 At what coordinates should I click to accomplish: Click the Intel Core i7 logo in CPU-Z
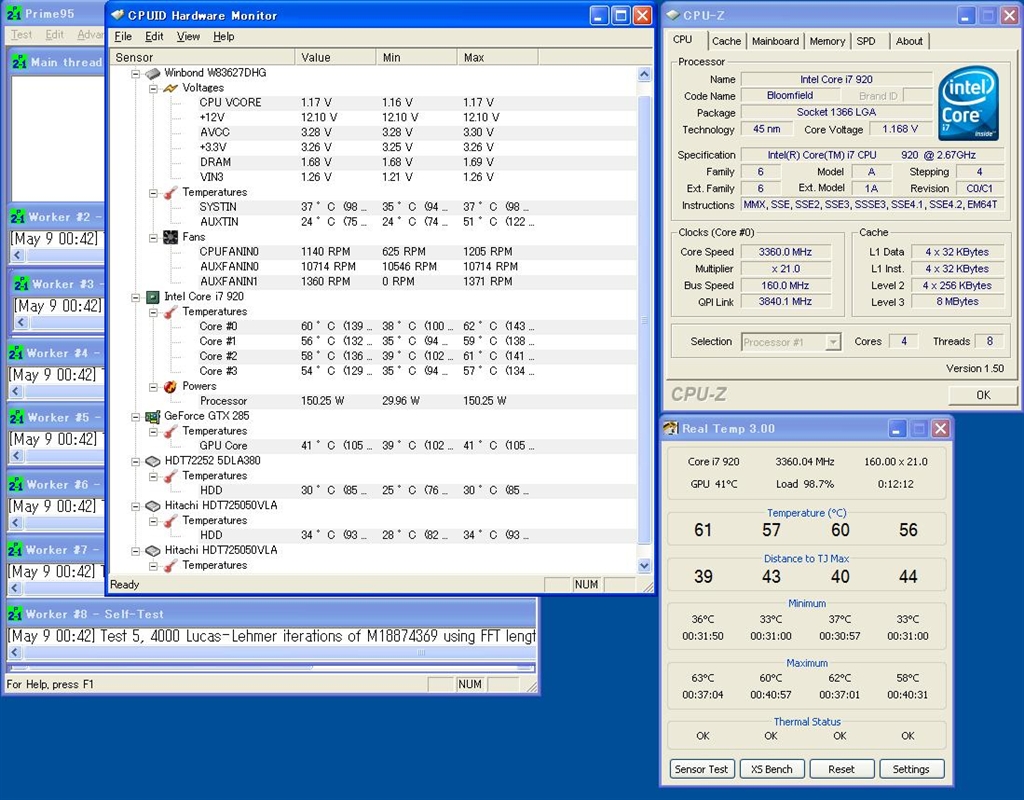tap(967, 105)
